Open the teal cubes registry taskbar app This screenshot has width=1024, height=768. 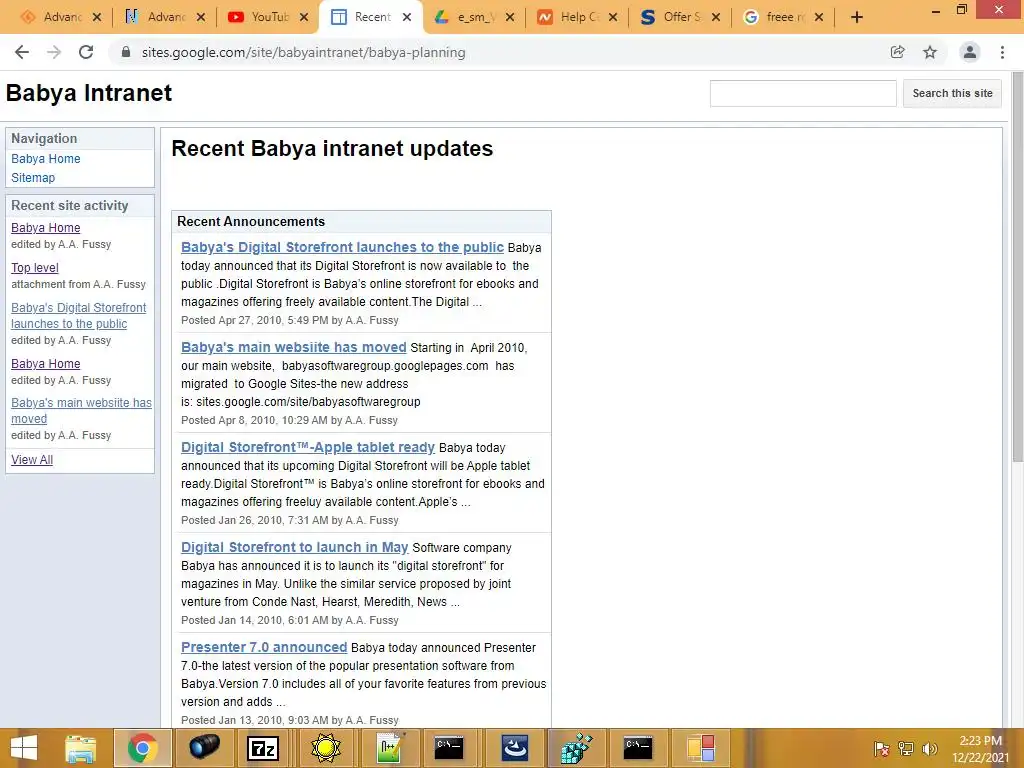[577, 748]
